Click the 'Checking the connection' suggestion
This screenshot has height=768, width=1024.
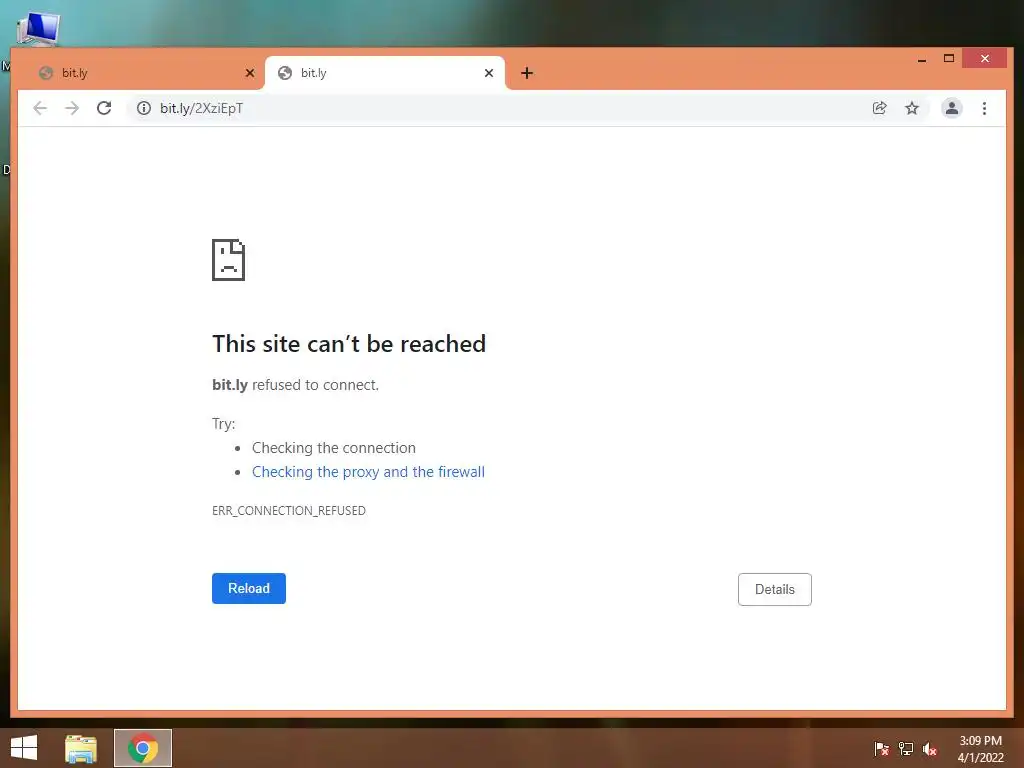(x=334, y=448)
